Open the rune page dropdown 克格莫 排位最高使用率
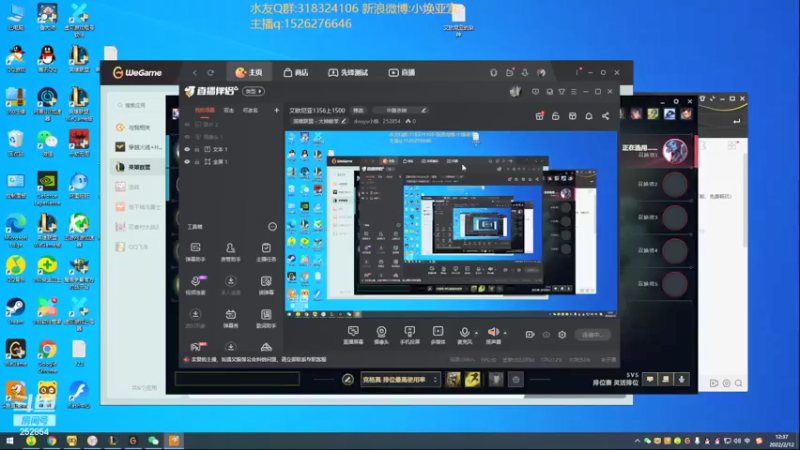800x450 pixels. click(399, 380)
